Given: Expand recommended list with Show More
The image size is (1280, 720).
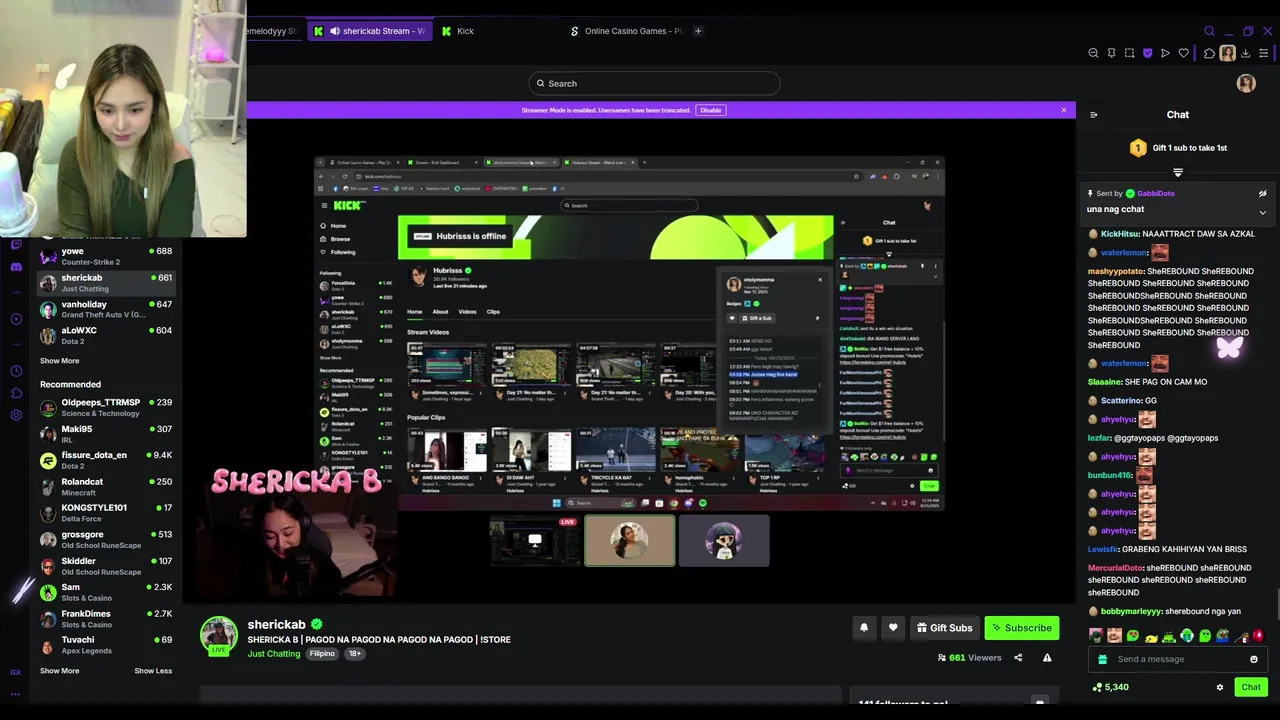Looking at the screenshot, I should (x=59, y=671).
